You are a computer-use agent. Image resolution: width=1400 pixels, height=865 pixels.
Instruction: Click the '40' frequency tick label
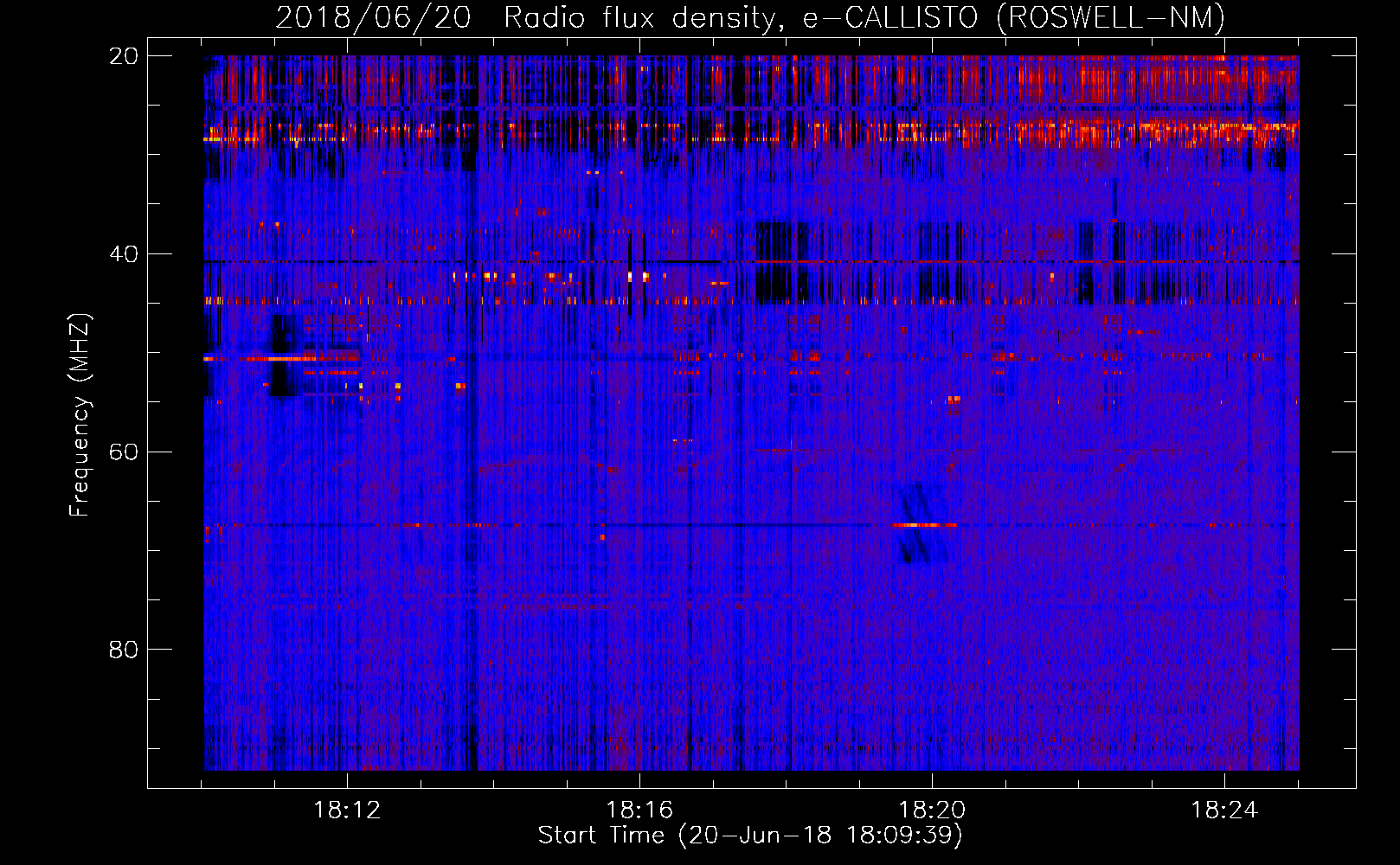(124, 254)
